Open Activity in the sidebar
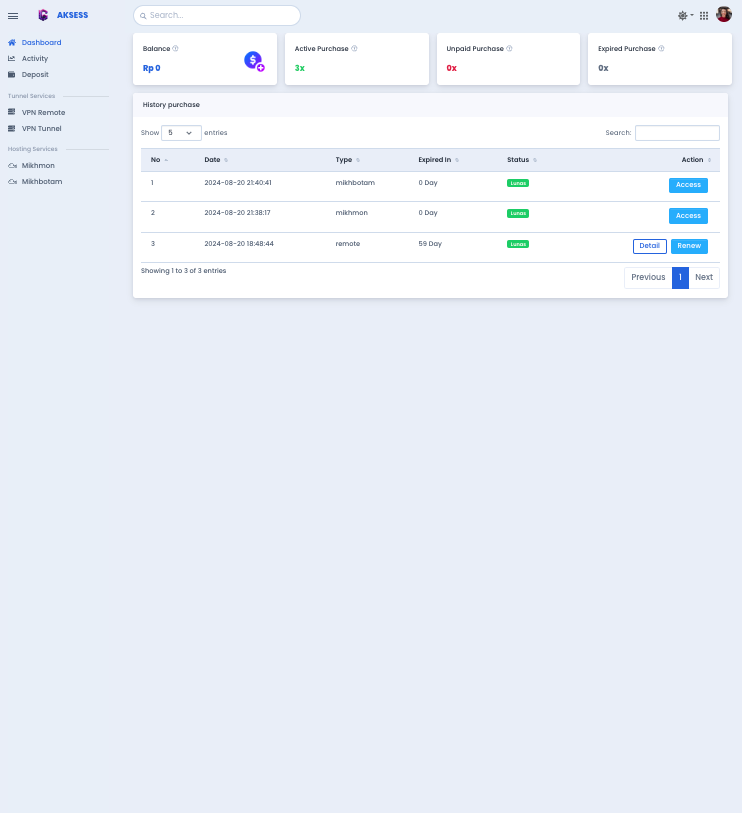Image resolution: width=742 pixels, height=813 pixels. (35, 59)
